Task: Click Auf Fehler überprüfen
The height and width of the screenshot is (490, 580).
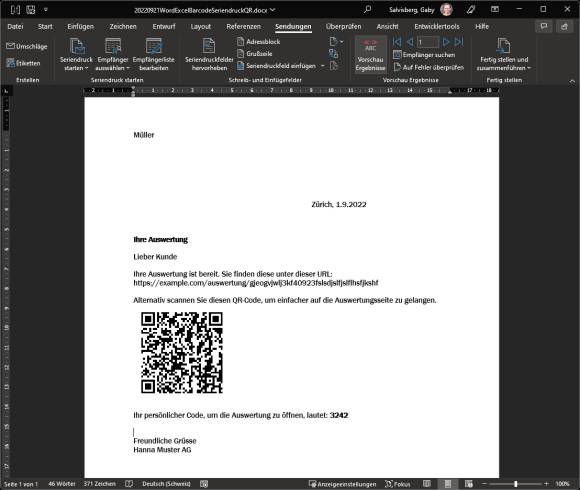Action: tap(428, 67)
